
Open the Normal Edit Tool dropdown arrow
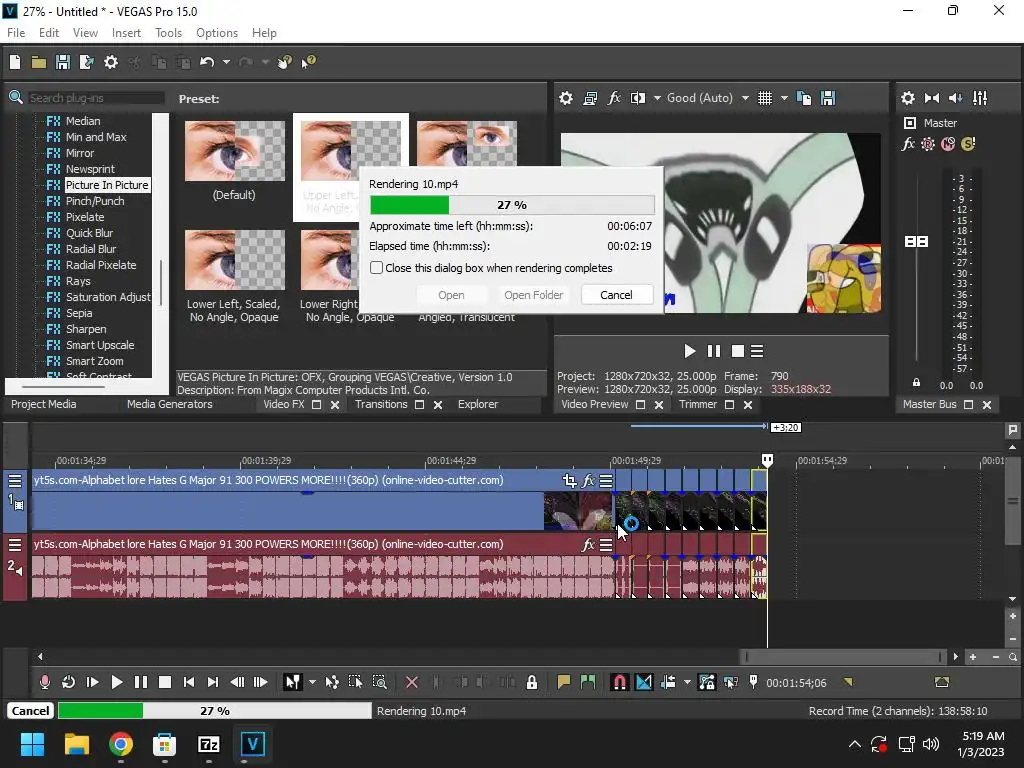coord(312,682)
